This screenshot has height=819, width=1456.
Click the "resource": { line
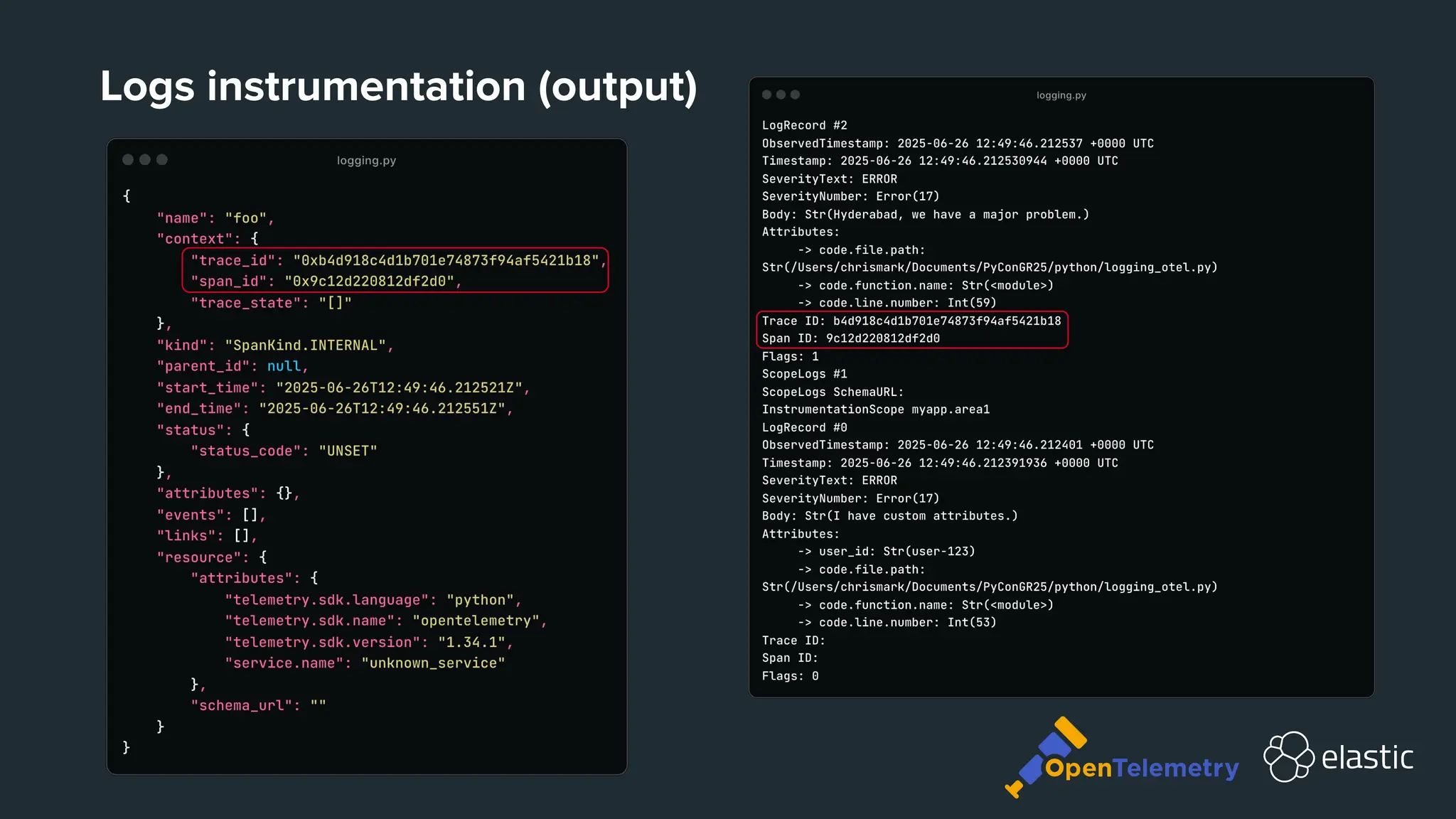pos(212,557)
